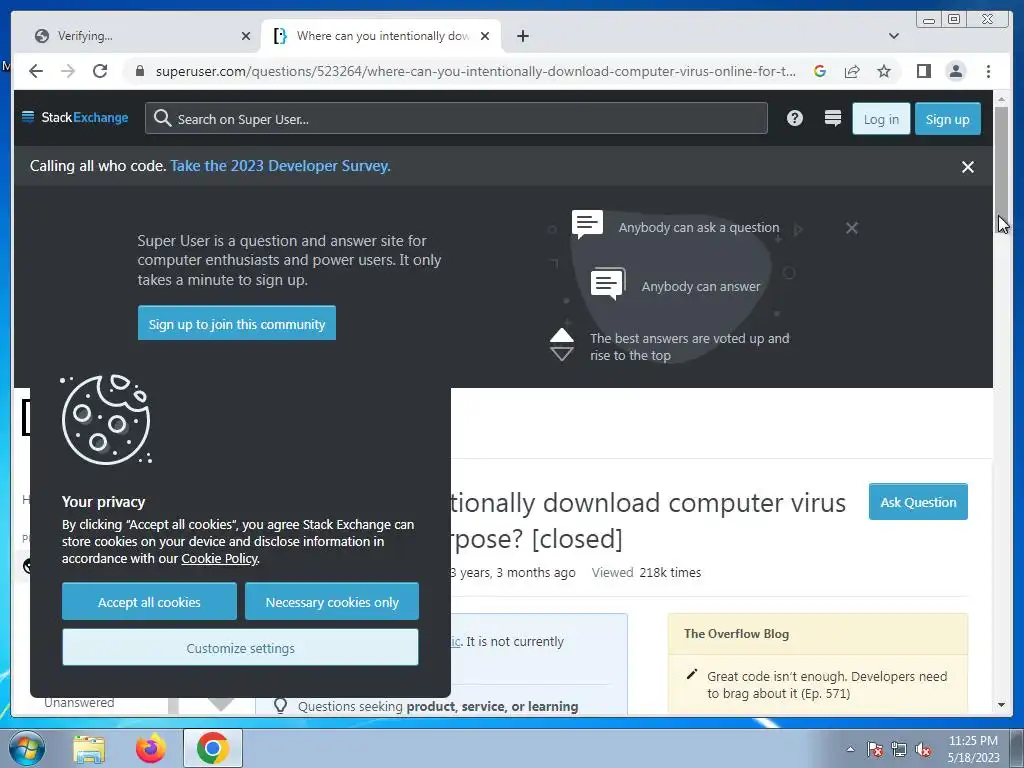Click the Ask Question button

(918, 502)
